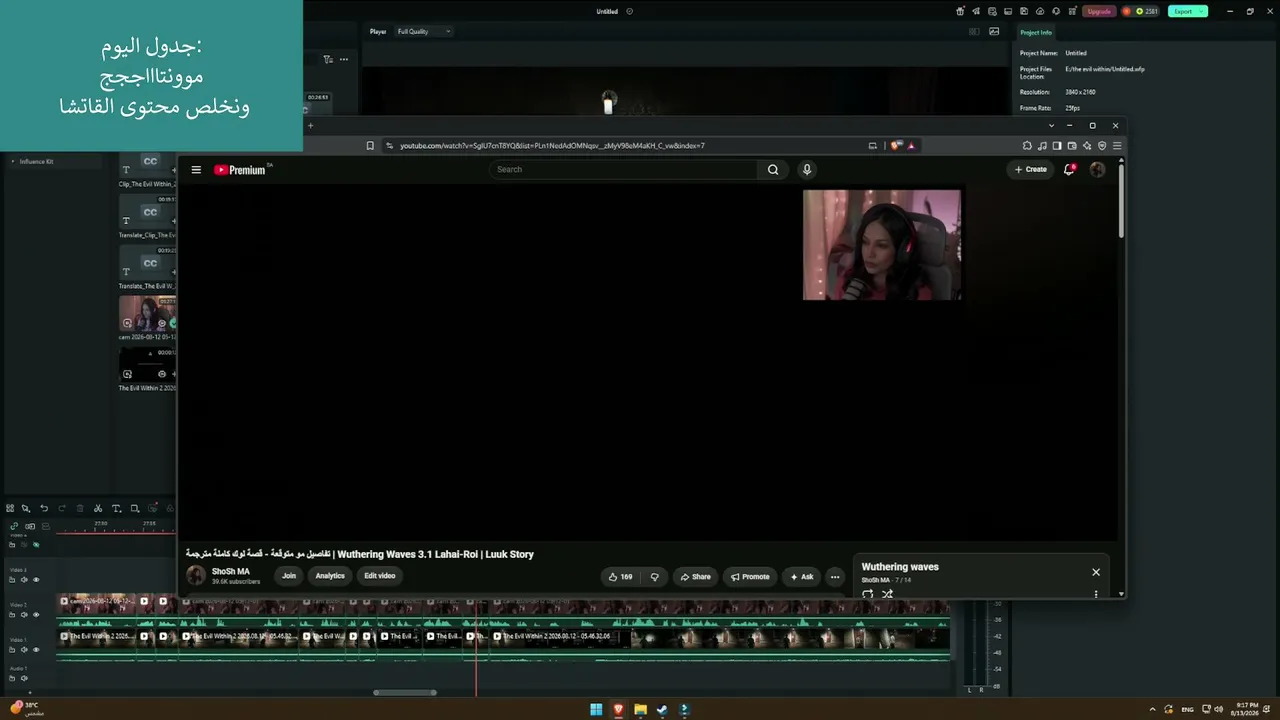Click the Promote button
Viewport: 1280px width, 720px height.
tap(750, 577)
